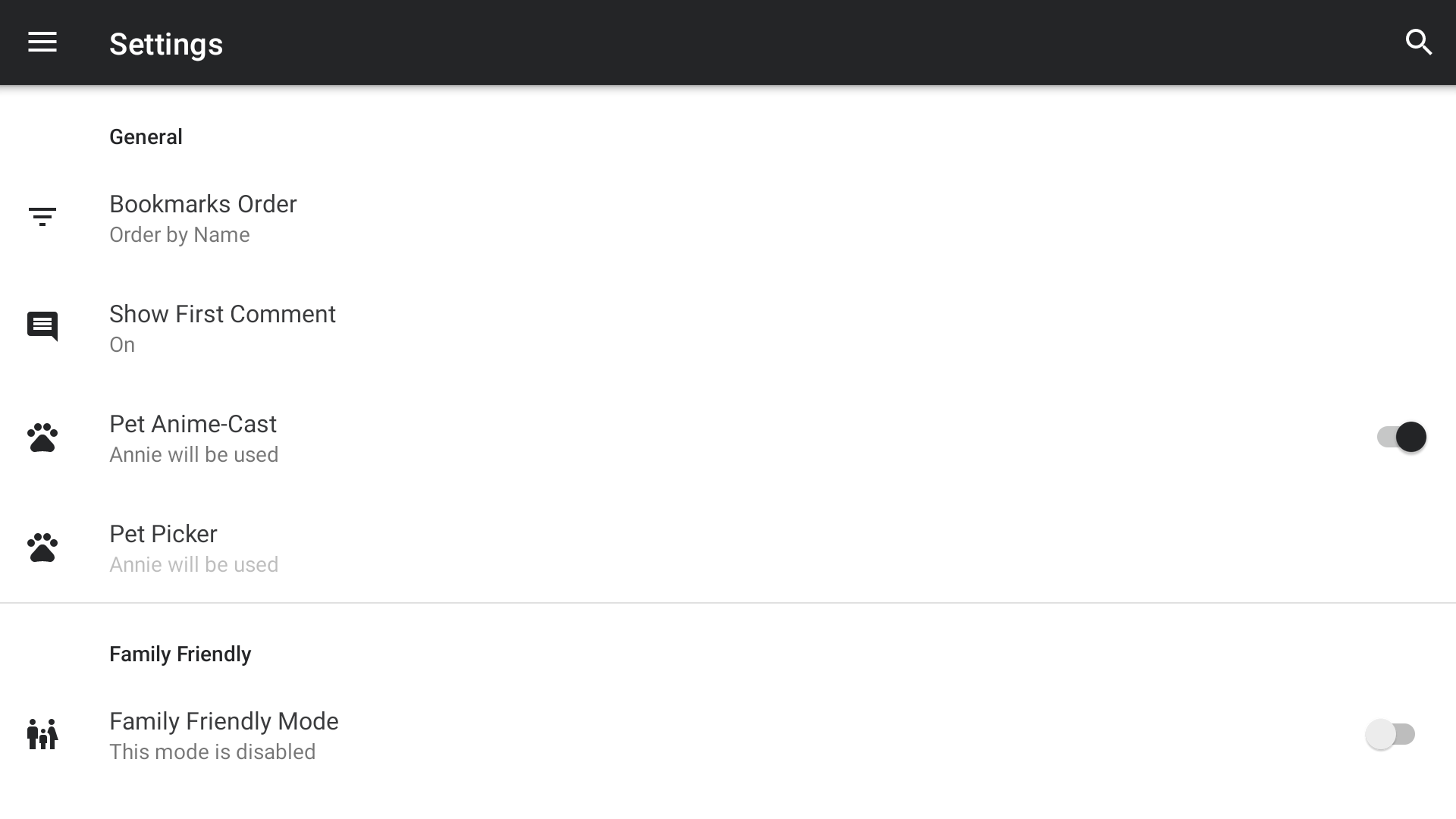Click the Family Friendly Mode title

[x=224, y=721]
